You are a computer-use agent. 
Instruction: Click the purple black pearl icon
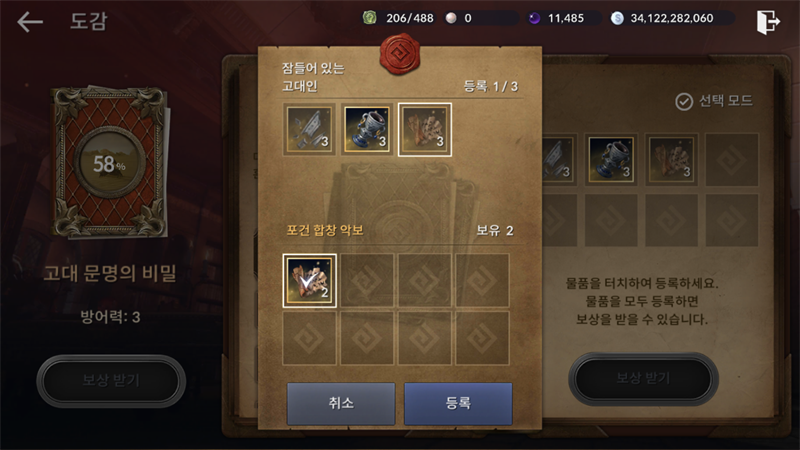[x=534, y=18]
